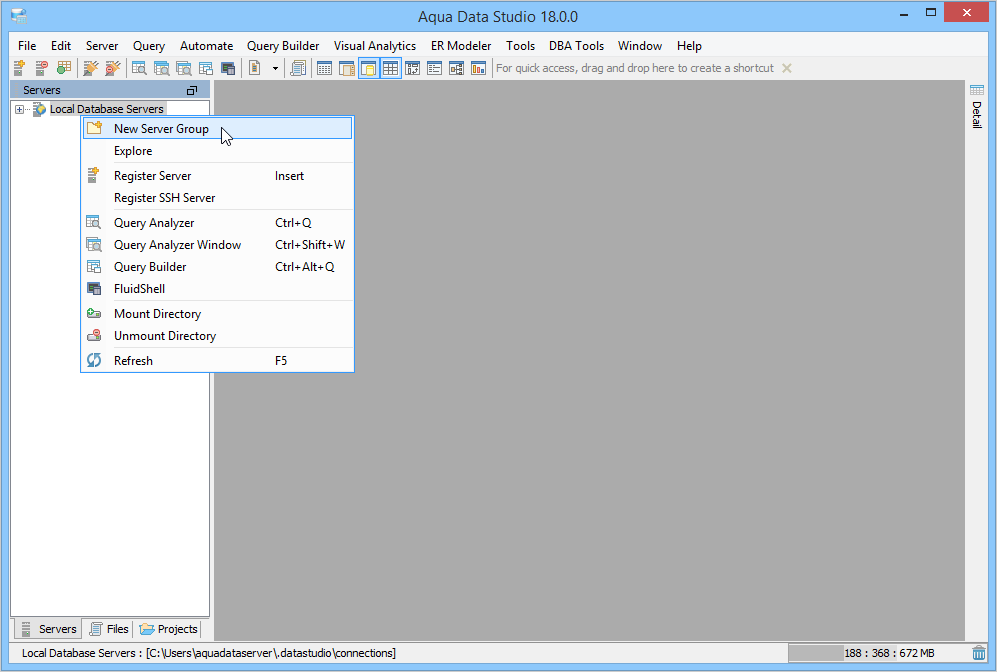The image size is (997, 672).
Task: Toggle the highlighted yellow database window icon
Action: point(369,68)
